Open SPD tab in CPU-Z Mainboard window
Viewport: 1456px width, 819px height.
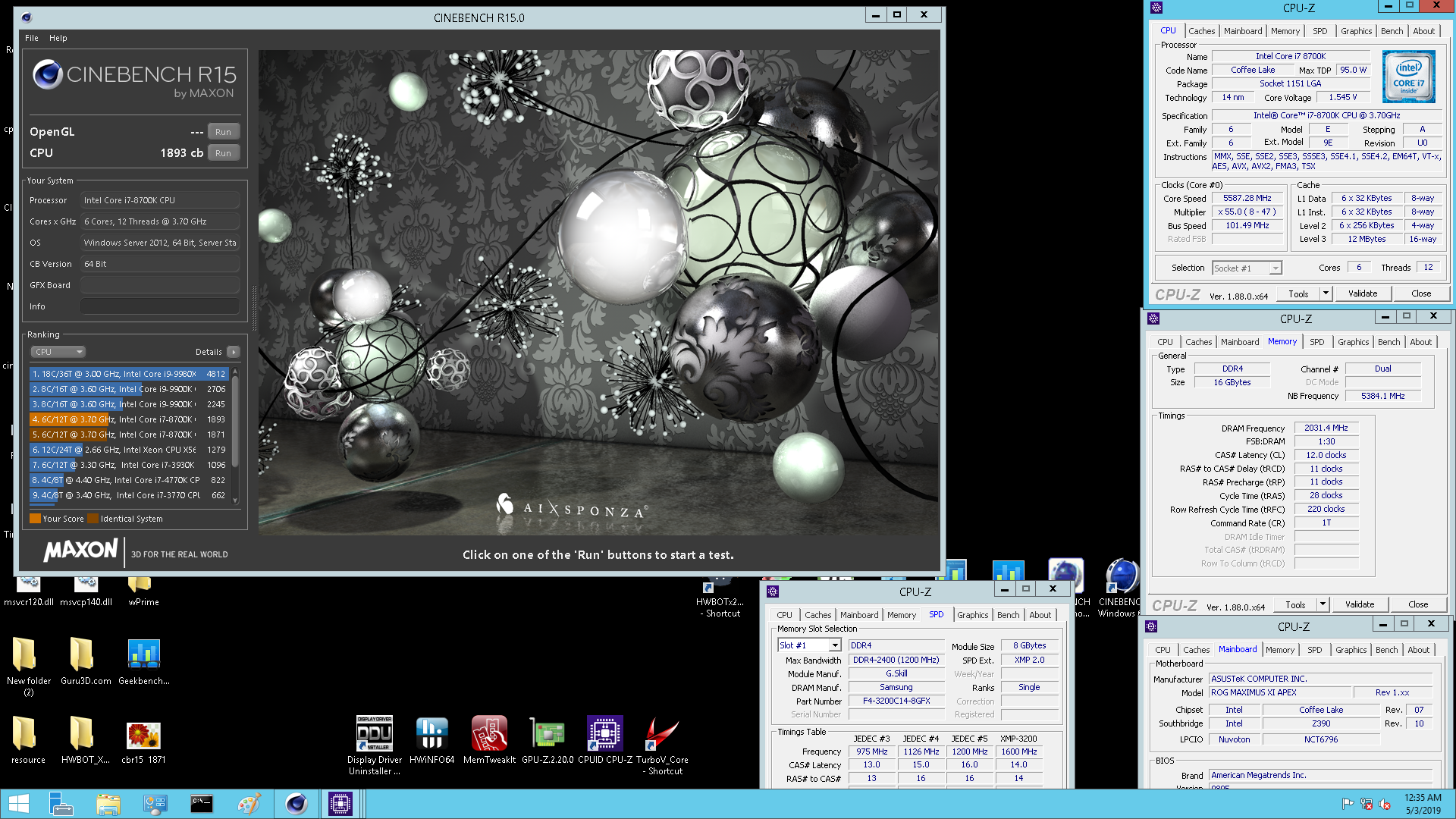click(x=1314, y=650)
